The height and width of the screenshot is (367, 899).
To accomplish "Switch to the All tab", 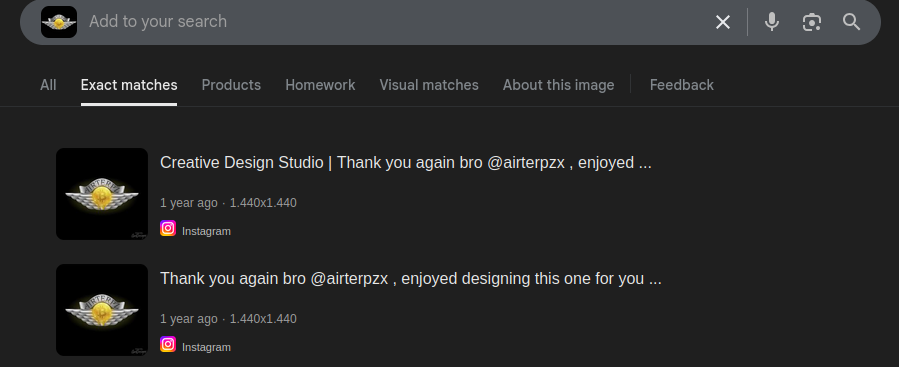I will point(48,85).
